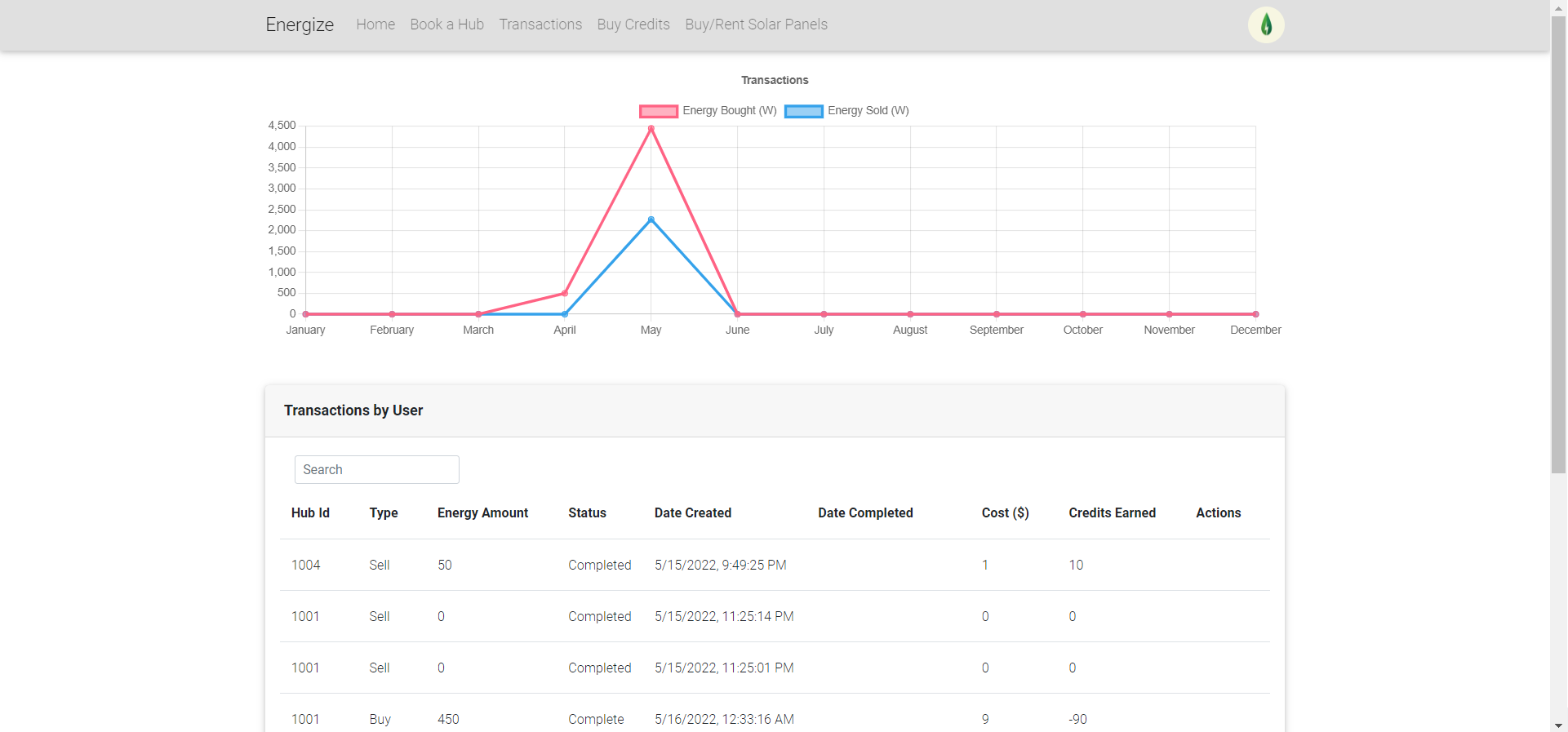
Task: Click the Transactions by User heading
Action: click(353, 410)
